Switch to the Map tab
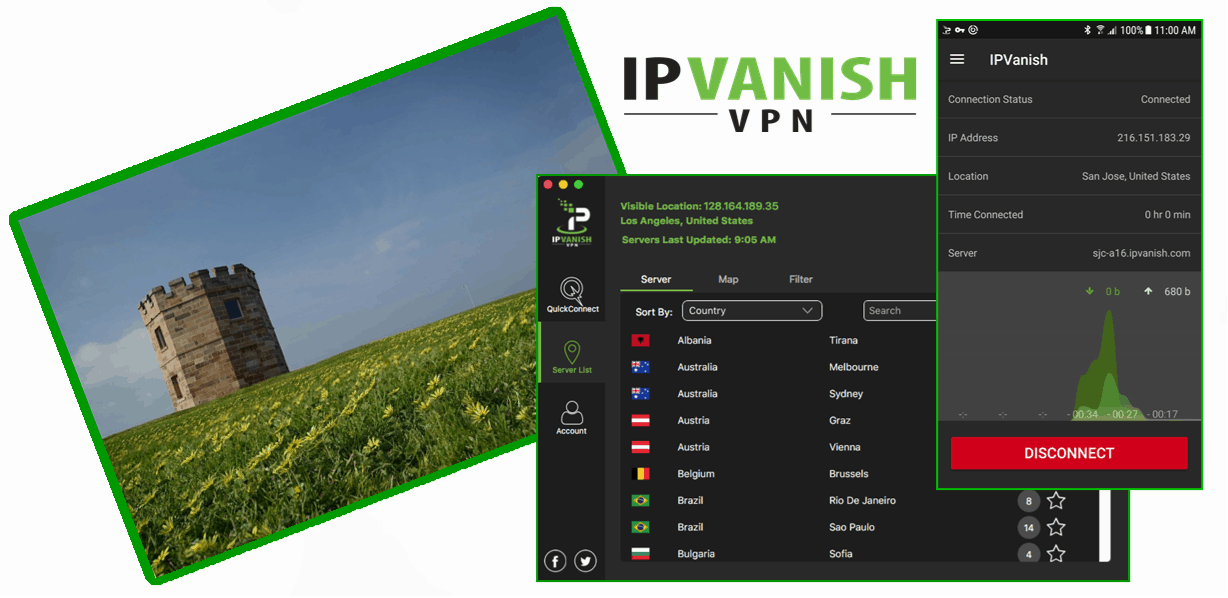The height and width of the screenshot is (598, 1228). click(x=728, y=280)
